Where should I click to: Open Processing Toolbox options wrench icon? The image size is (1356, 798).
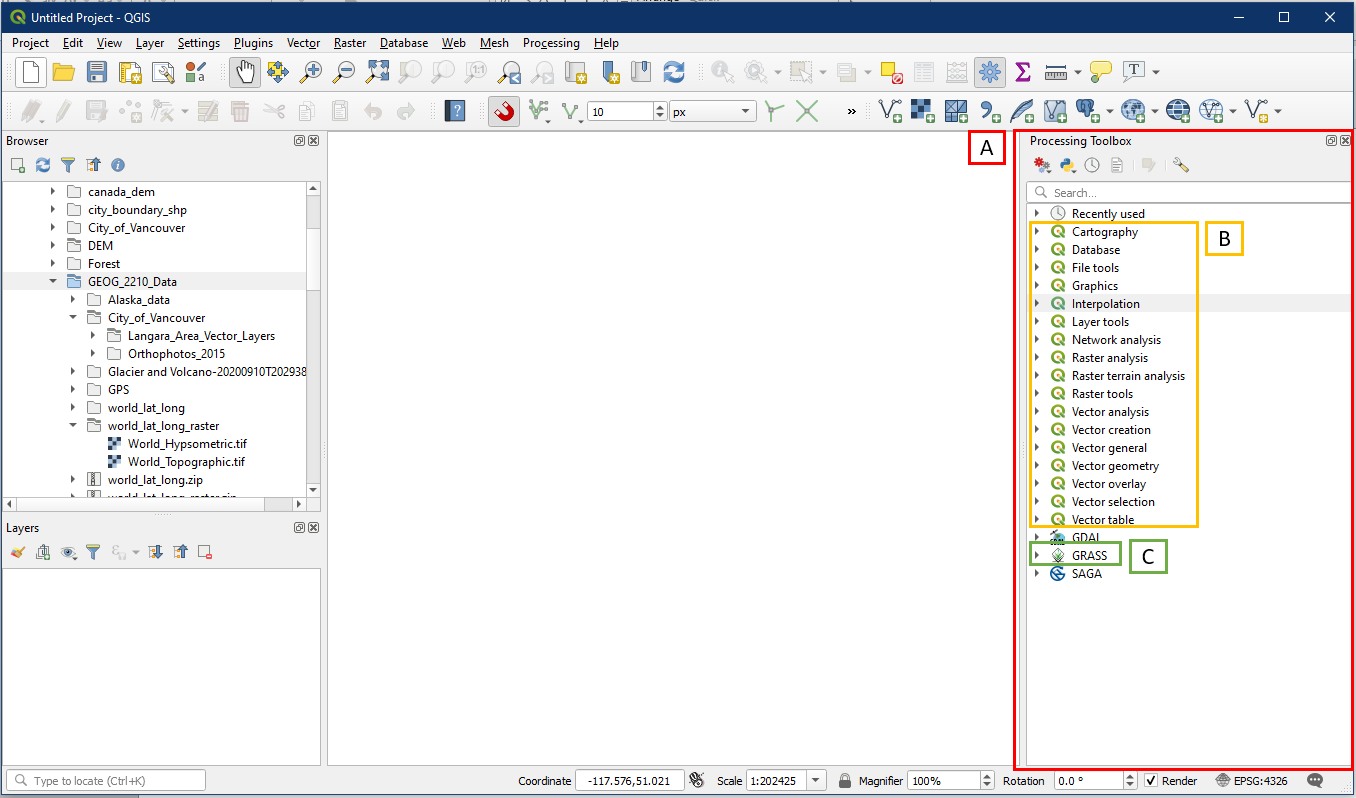click(1181, 165)
